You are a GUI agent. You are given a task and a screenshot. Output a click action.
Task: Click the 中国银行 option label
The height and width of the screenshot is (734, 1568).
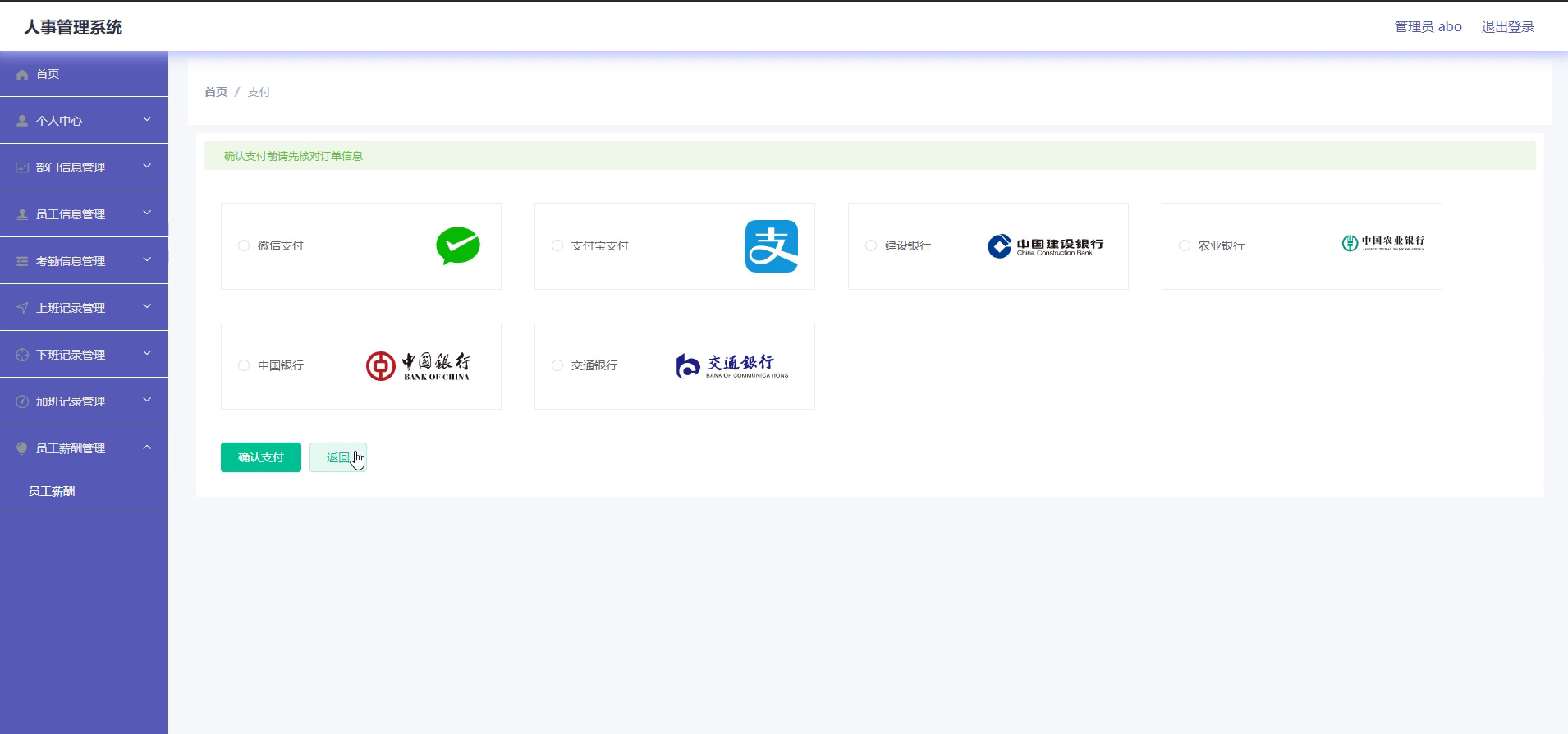pyautogui.click(x=281, y=365)
